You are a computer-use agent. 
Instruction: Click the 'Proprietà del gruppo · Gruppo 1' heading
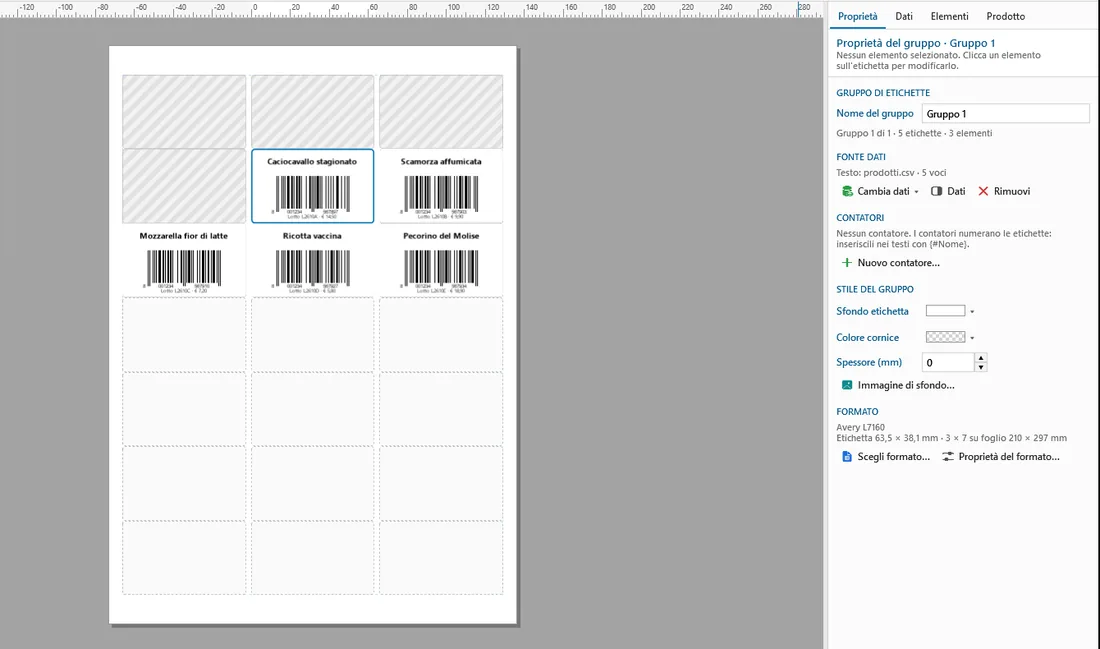[915, 43]
